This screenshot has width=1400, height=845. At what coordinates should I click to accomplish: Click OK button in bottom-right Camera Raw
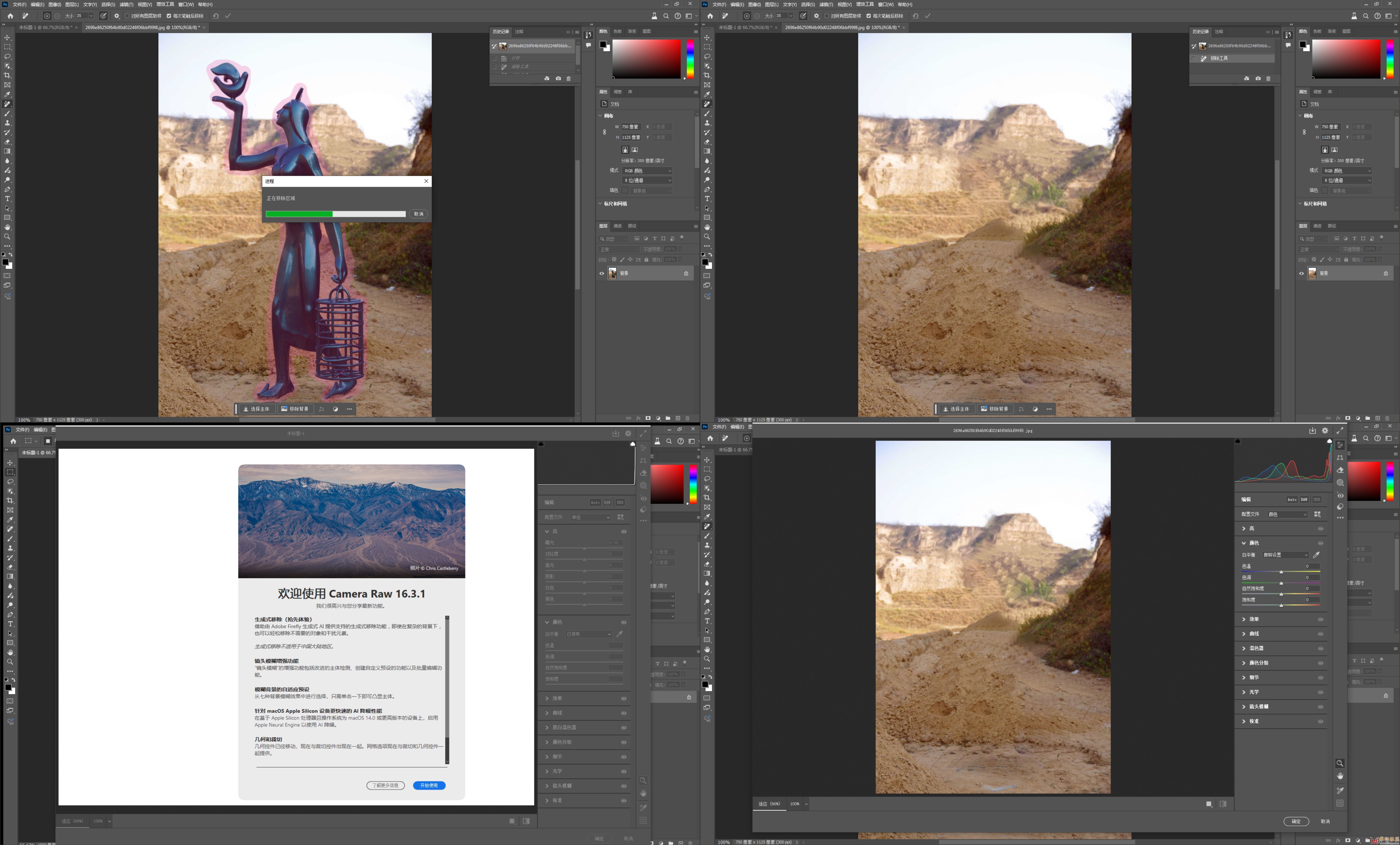[x=1296, y=821]
